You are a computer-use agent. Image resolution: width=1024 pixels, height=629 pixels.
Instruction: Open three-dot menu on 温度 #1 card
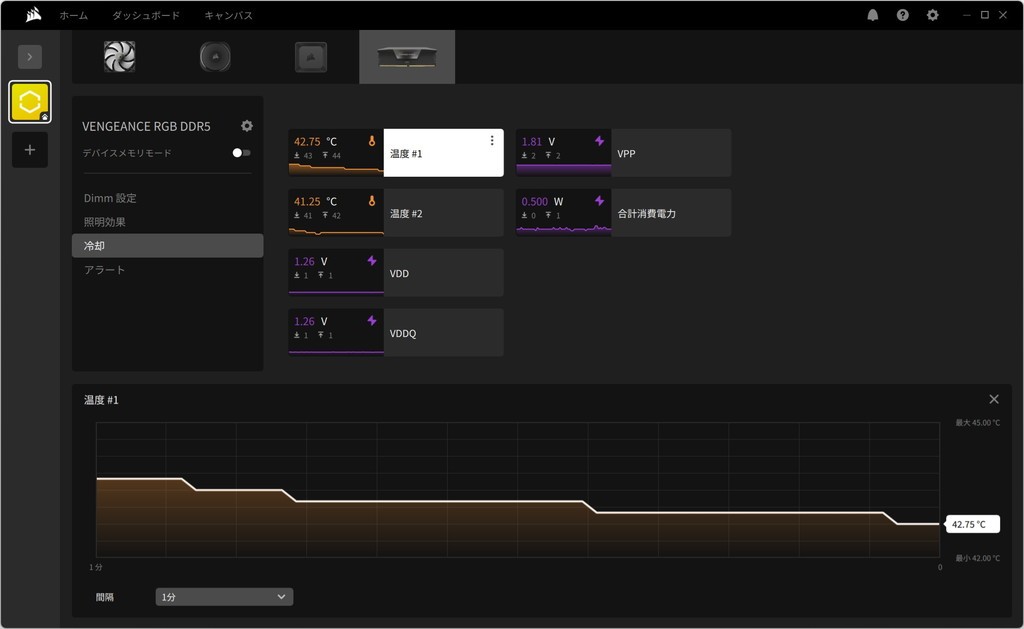pos(491,141)
